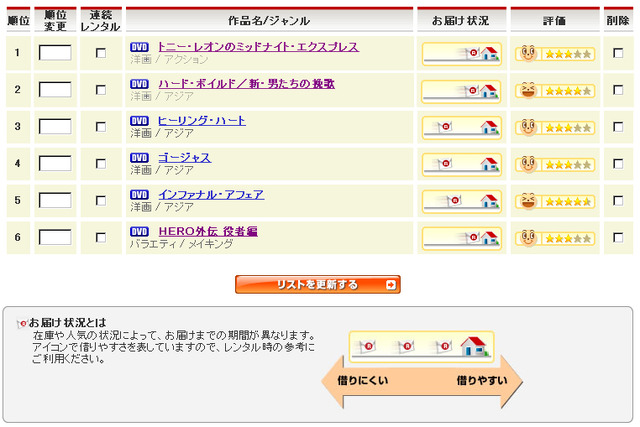Click rank change field in row 5
640x427 pixels.
[55, 201]
